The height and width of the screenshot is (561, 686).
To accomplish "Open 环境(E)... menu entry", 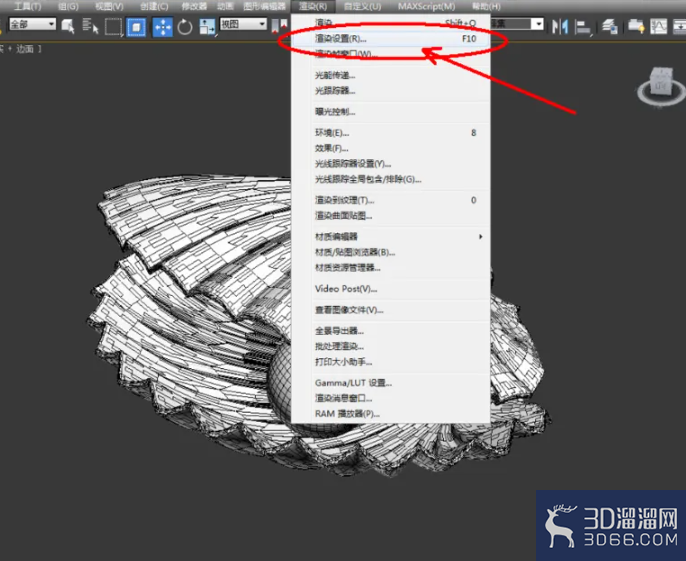I will (x=391, y=133).
